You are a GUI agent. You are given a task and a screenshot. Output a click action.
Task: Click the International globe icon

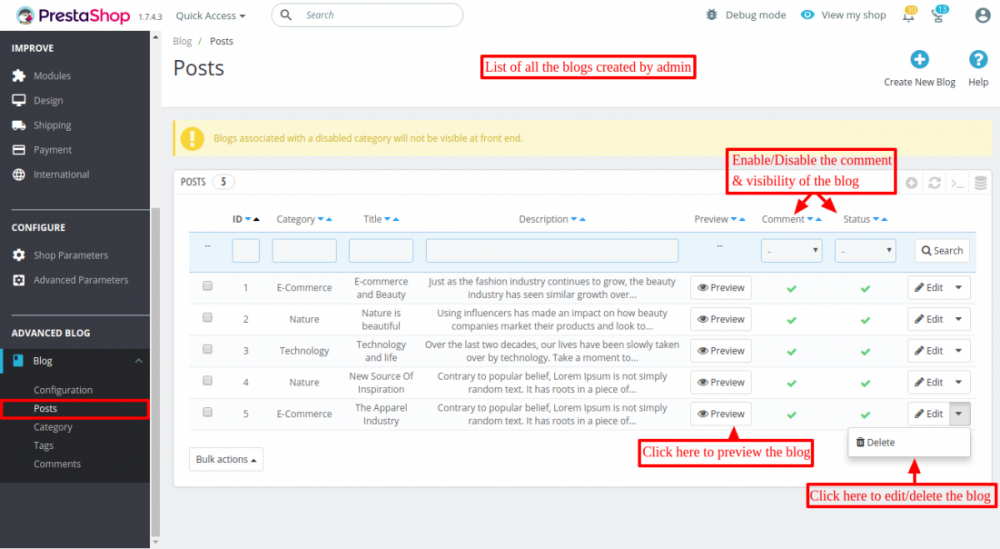pyautogui.click(x=19, y=175)
